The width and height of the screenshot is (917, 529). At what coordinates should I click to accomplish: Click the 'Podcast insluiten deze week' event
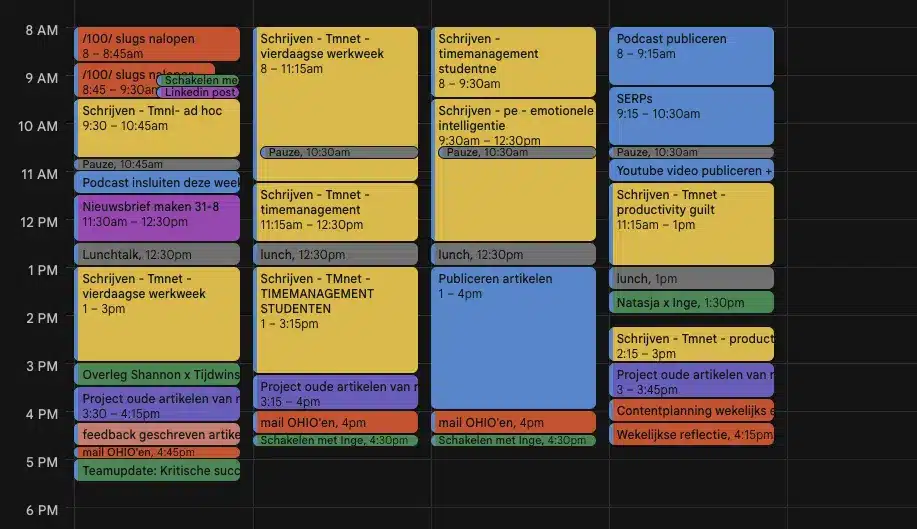157,183
